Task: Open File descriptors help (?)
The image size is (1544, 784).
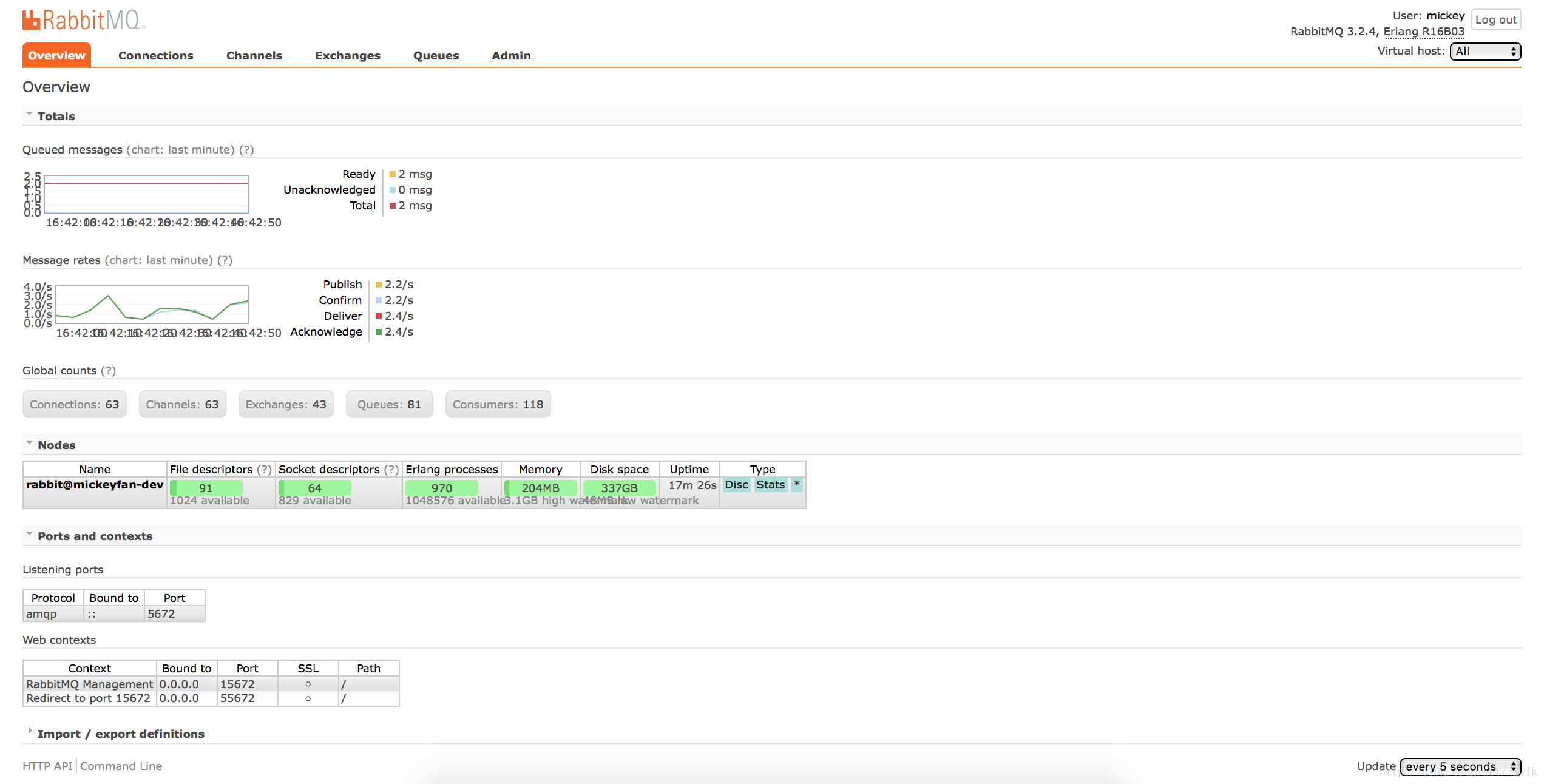Action: (x=264, y=469)
